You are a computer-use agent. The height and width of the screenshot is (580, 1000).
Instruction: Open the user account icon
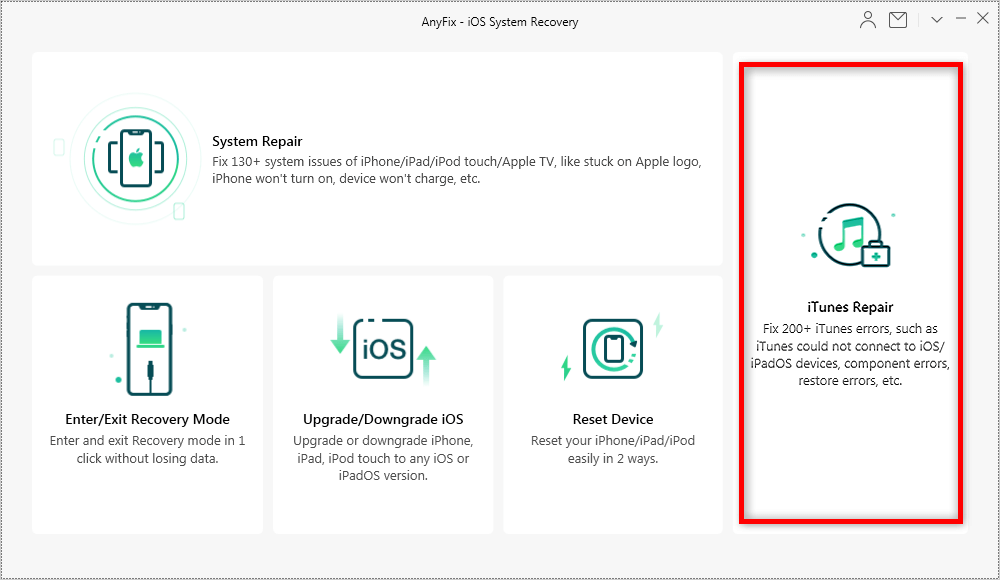[x=867, y=20]
